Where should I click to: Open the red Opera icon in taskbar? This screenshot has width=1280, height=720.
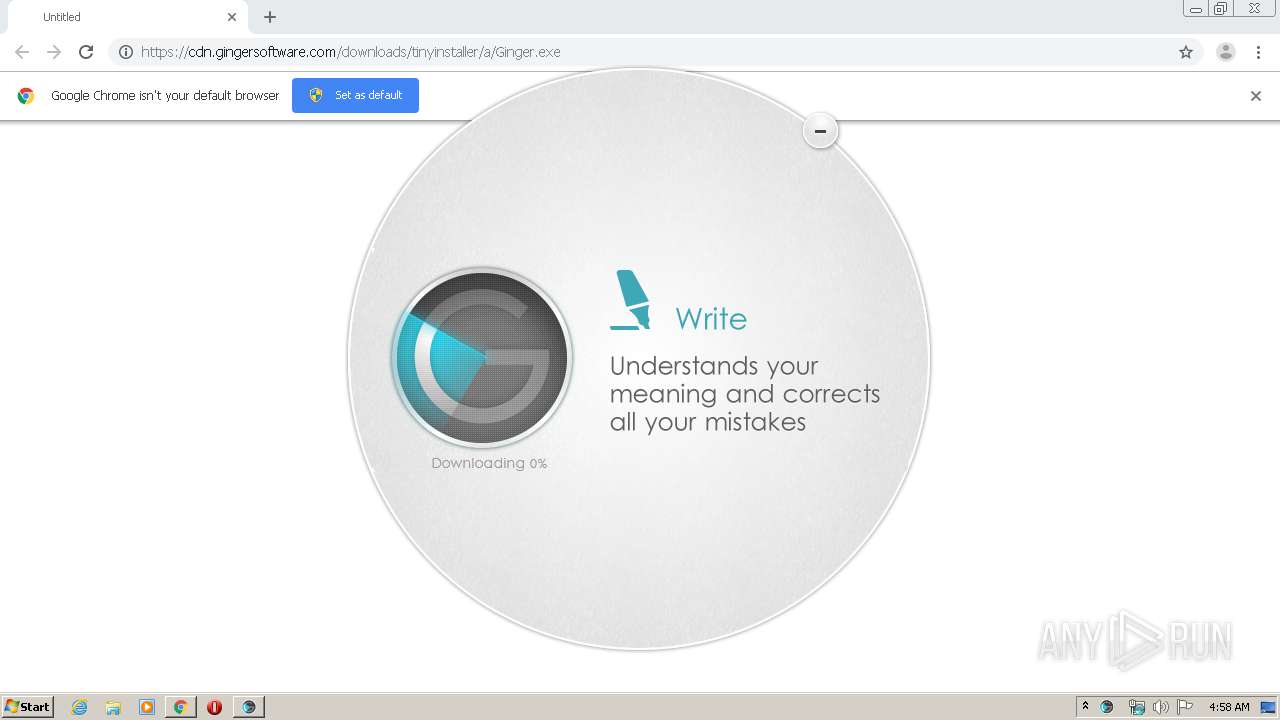coord(214,707)
